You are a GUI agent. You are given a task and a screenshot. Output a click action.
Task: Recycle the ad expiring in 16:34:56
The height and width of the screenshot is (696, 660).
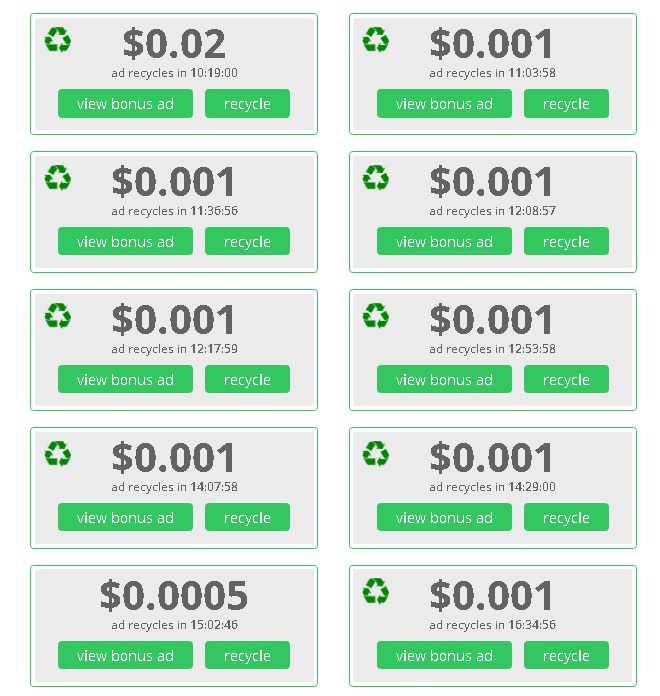tap(566, 655)
